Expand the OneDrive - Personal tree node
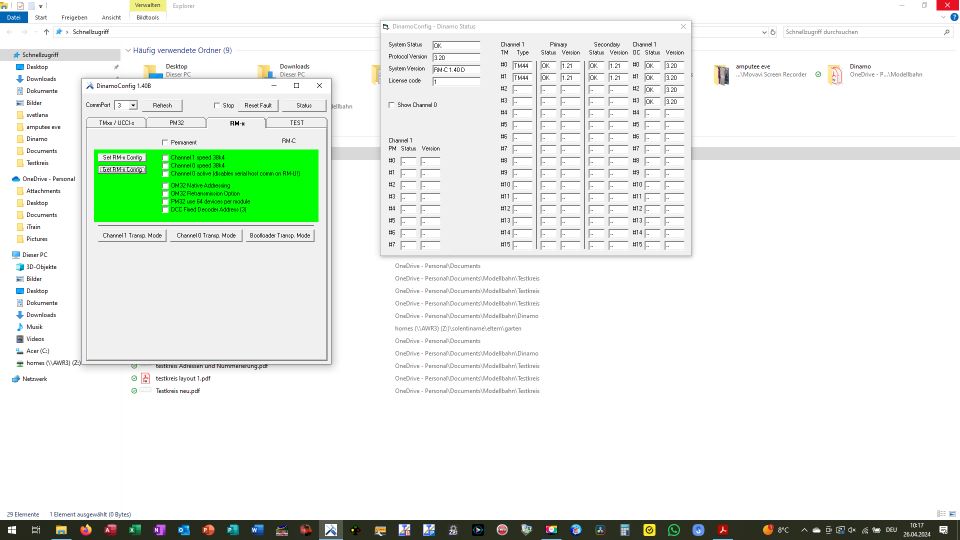Screen dimensions: 960x540 [5, 179]
